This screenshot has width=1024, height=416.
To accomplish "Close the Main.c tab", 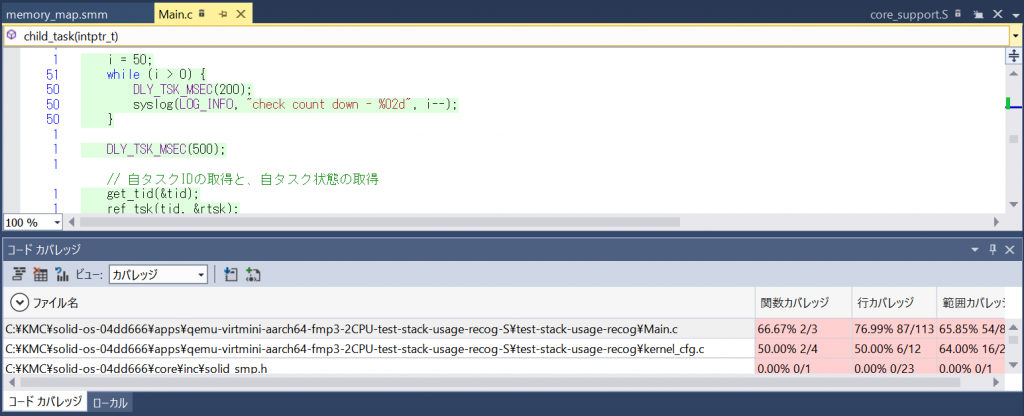I will [241, 14].
